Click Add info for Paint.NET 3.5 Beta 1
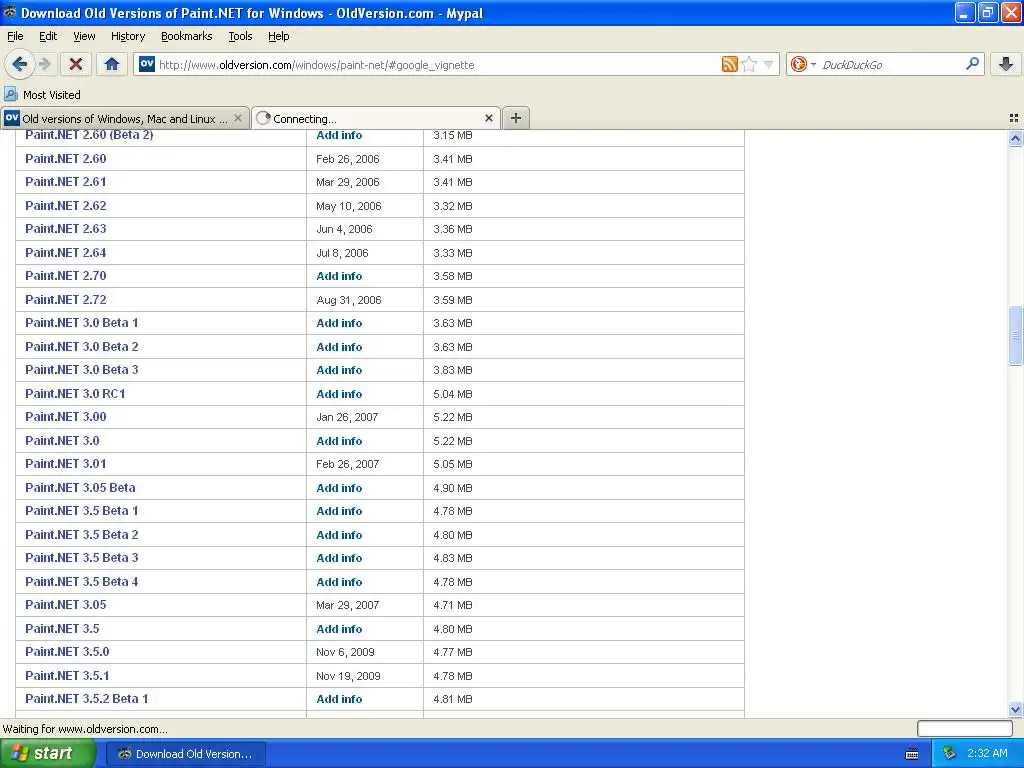The image size is (1024, 768). tap(339, 511)
